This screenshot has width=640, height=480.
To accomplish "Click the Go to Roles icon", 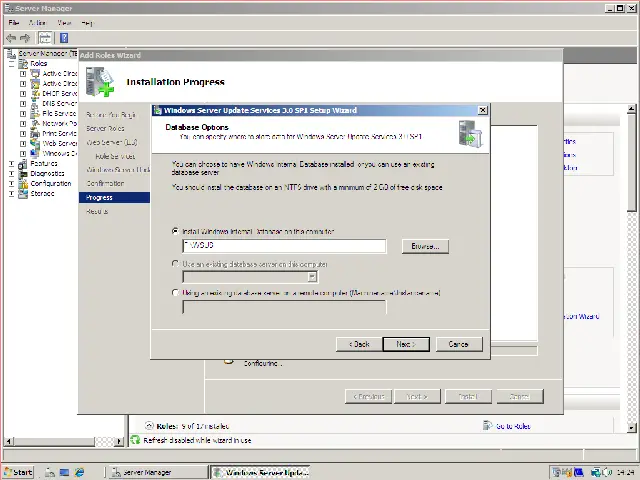I will click(487, 426).
